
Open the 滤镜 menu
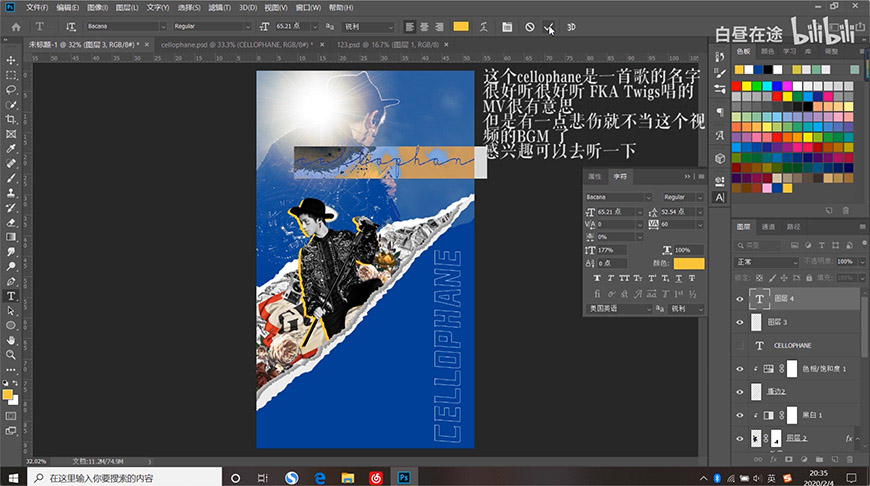click(219, 8)
